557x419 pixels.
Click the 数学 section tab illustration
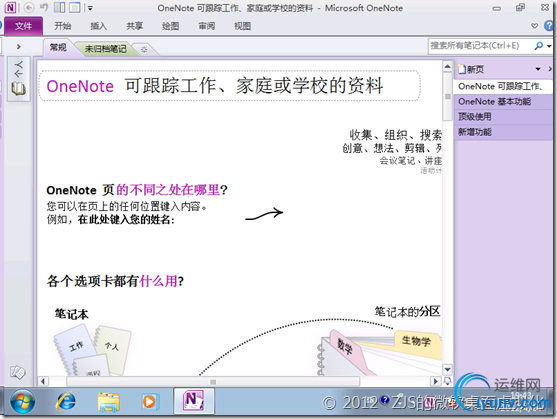click(345, 346)
